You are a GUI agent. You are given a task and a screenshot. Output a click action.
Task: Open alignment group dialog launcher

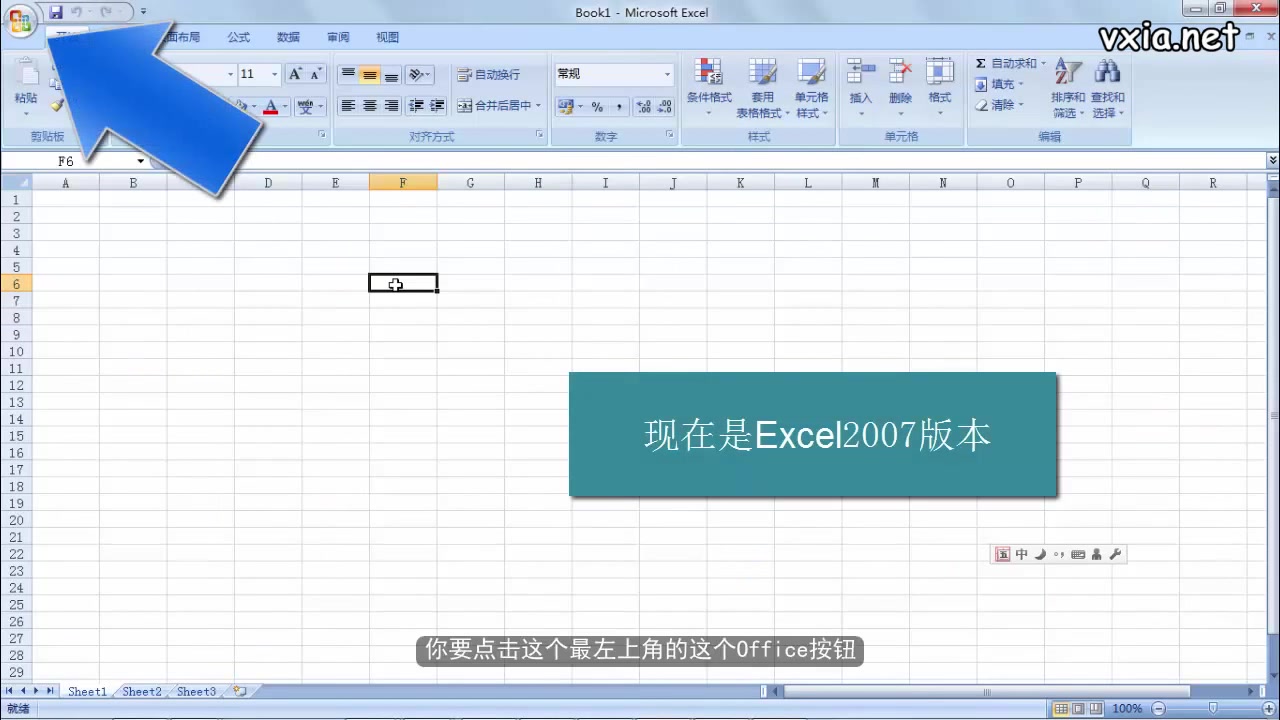point(539,134)
